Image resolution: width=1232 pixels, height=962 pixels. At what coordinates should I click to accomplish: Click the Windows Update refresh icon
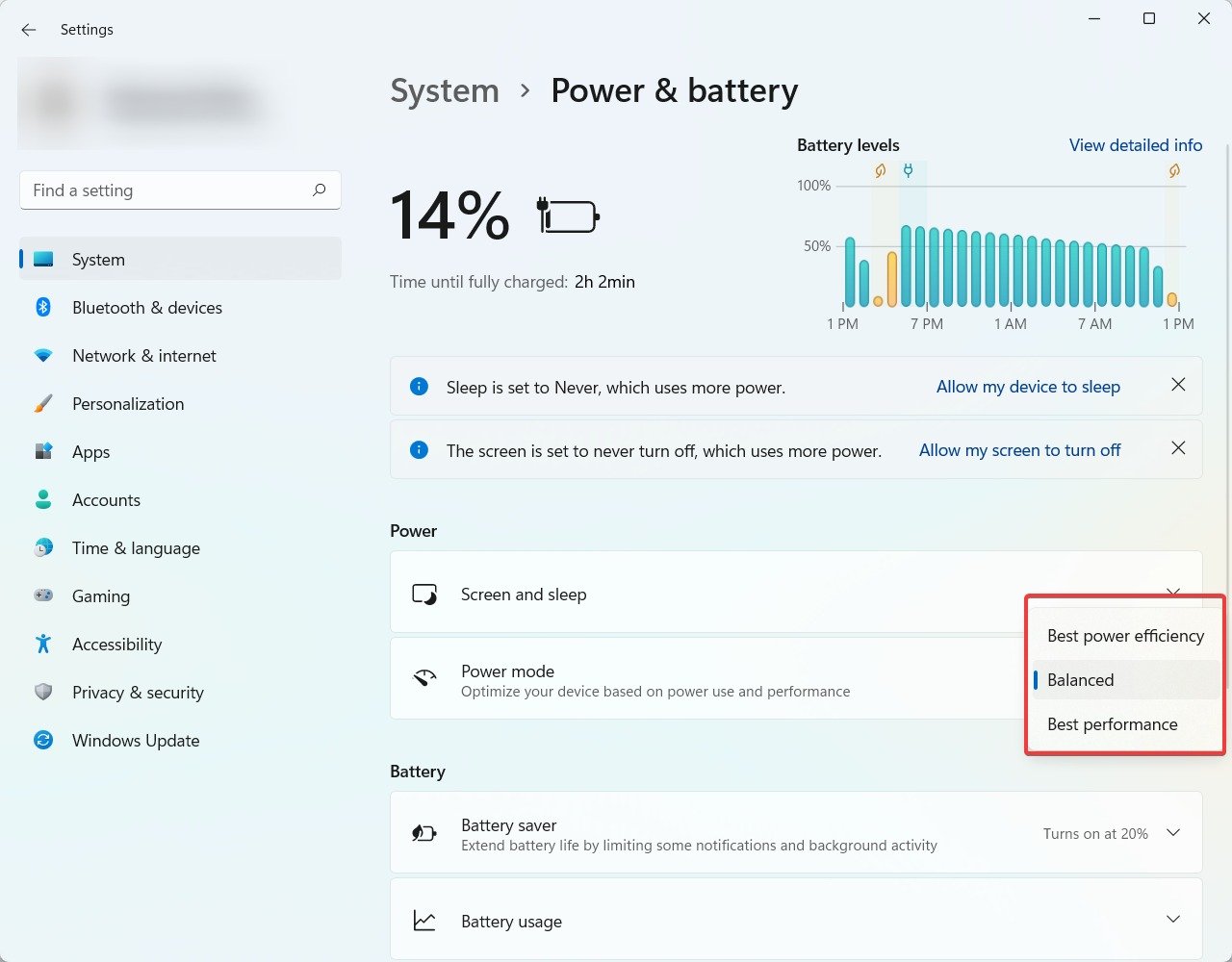[43, 740]
